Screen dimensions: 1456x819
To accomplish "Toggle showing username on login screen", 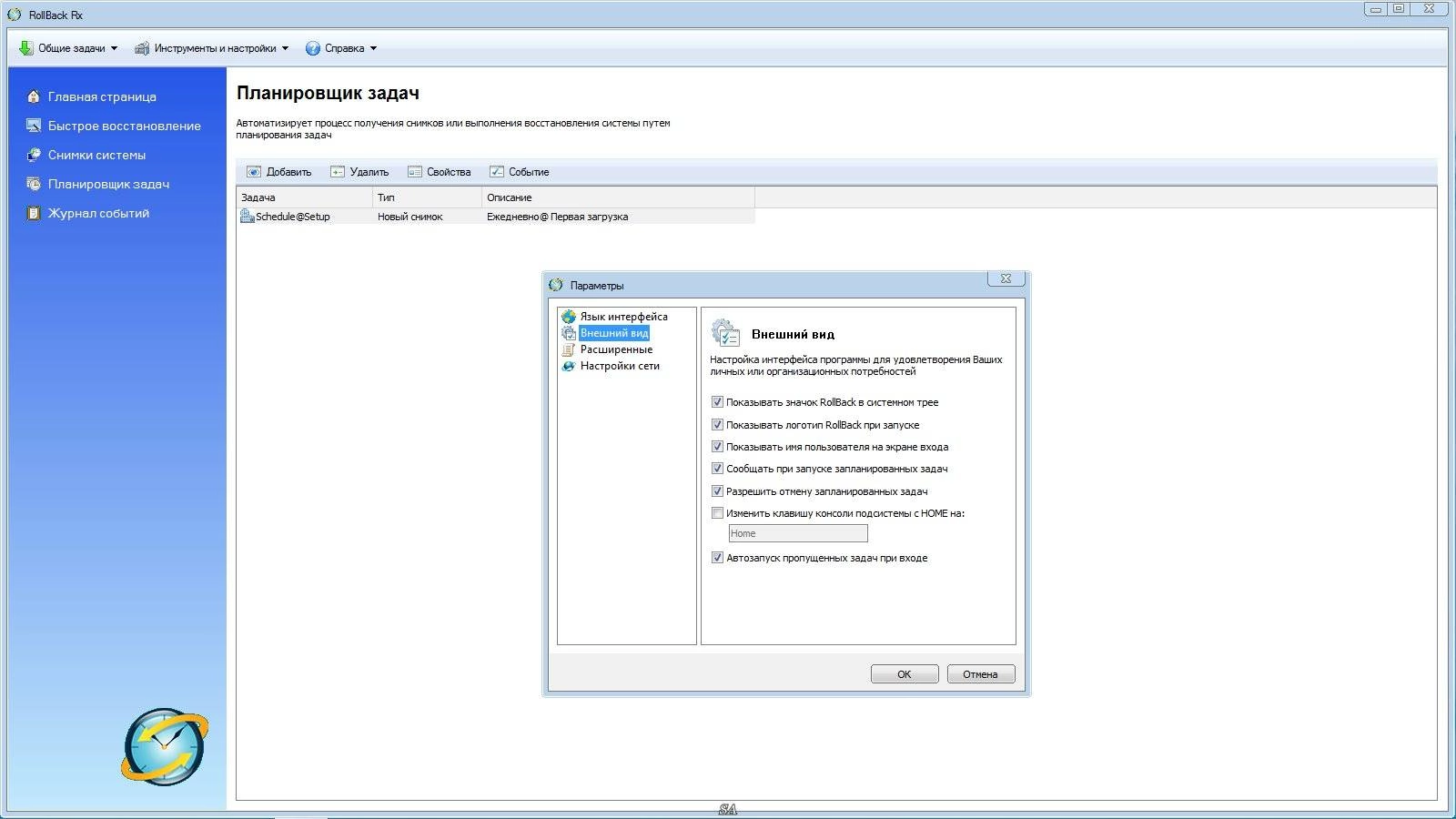I will [717, 447].
